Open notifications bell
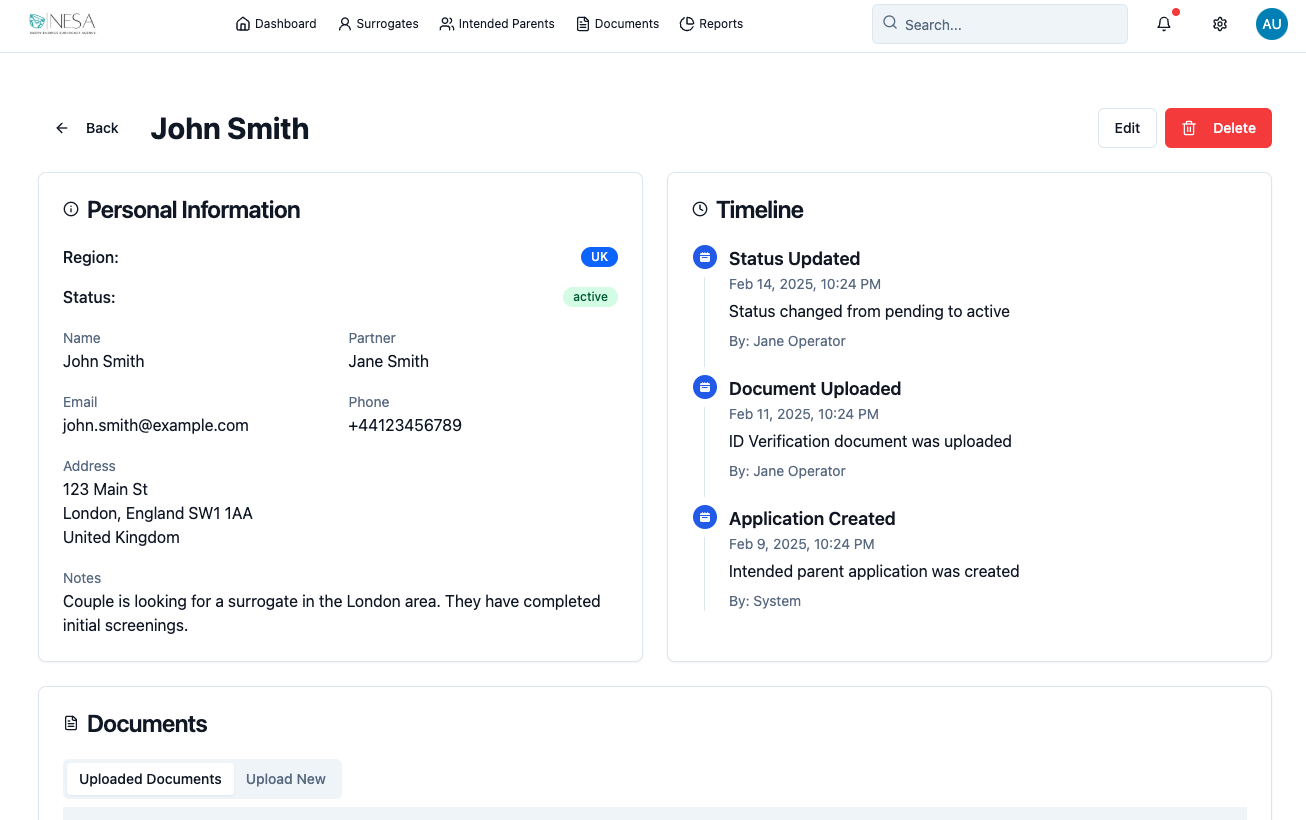This screenshot has width=1306, height=820. click(1164, 24)
